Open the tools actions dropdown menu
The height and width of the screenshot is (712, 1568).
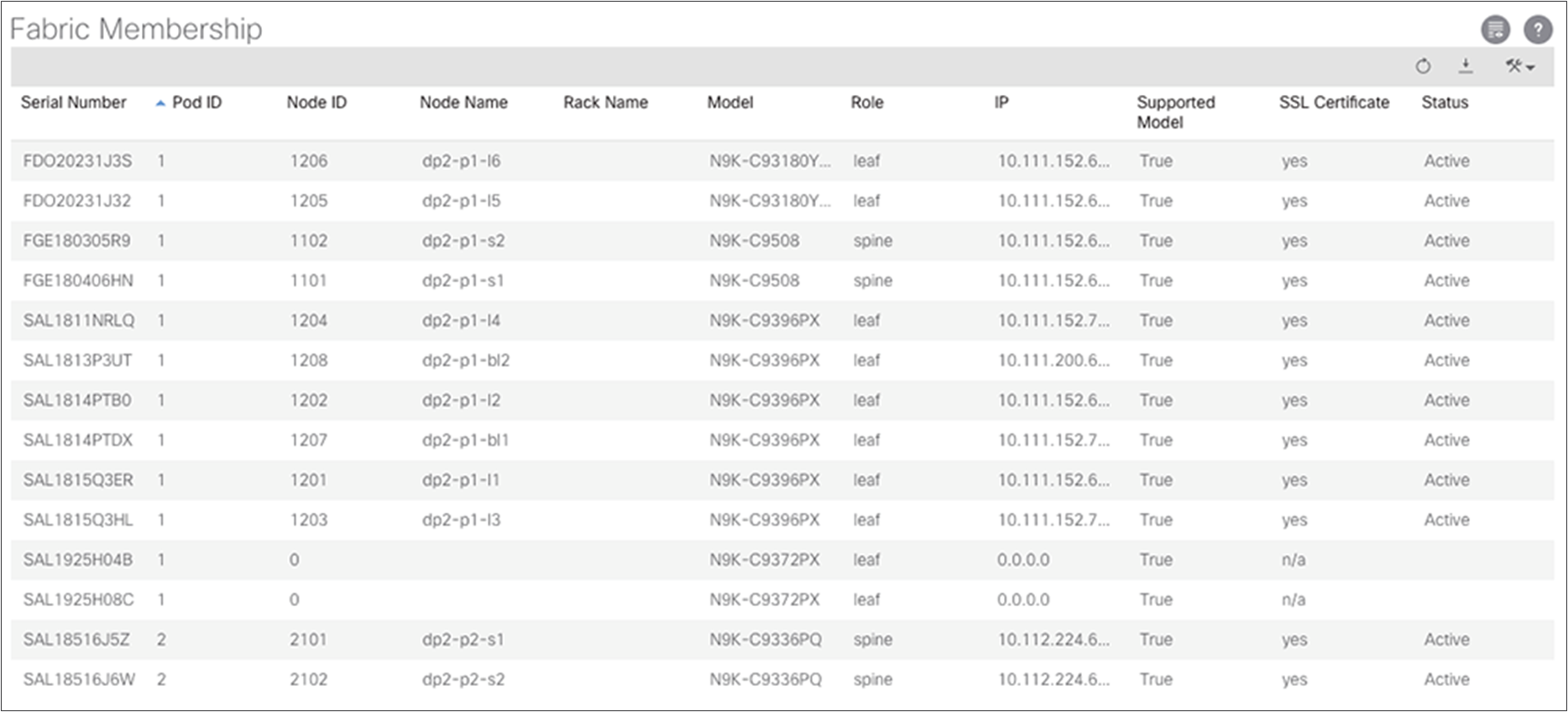coord(1519,66)
